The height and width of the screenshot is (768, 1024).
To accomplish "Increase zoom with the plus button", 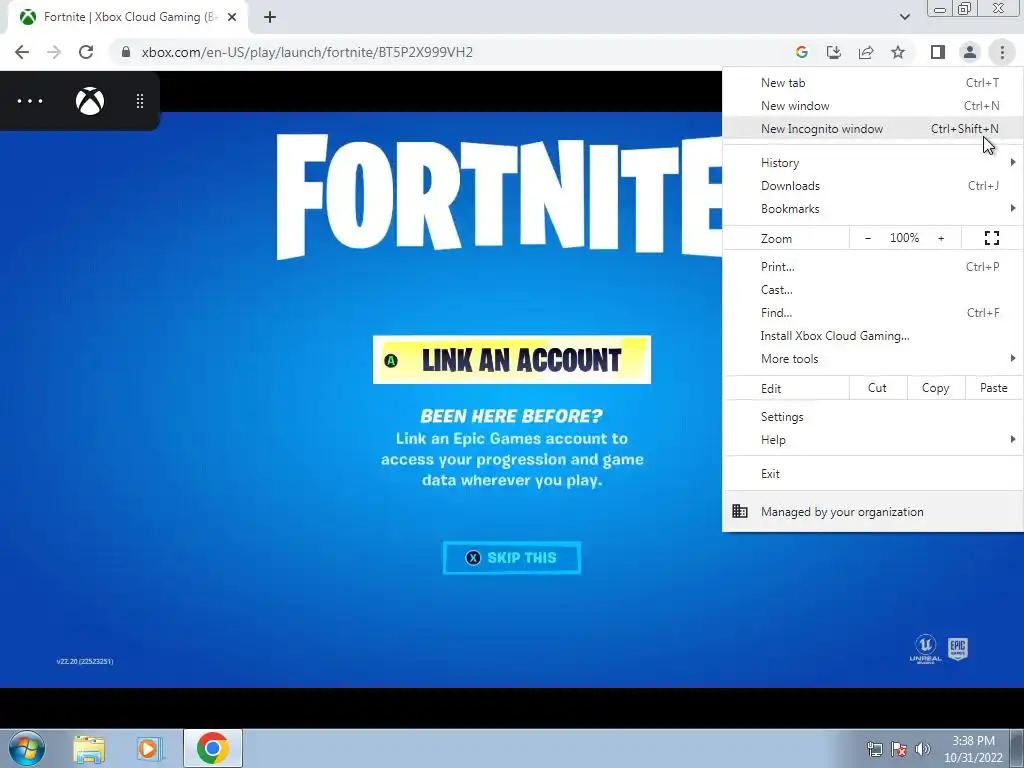I will click(x=941, y=238).
